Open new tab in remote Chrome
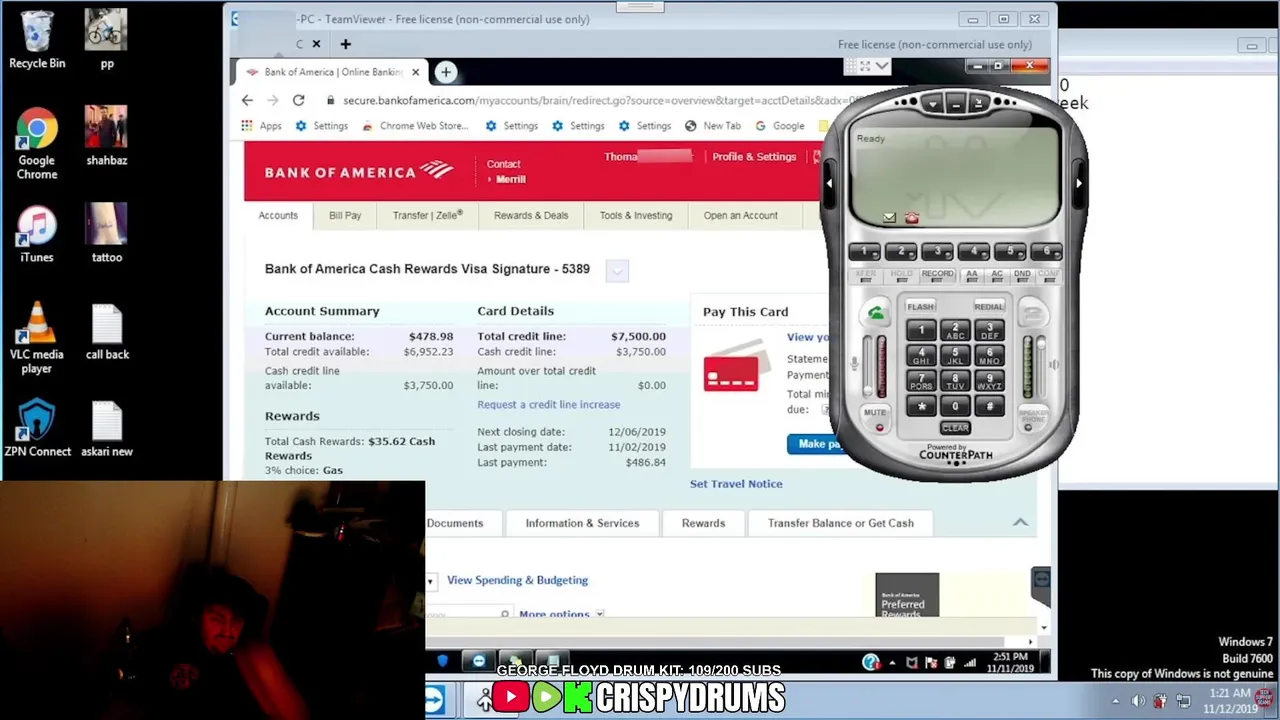 446,72
